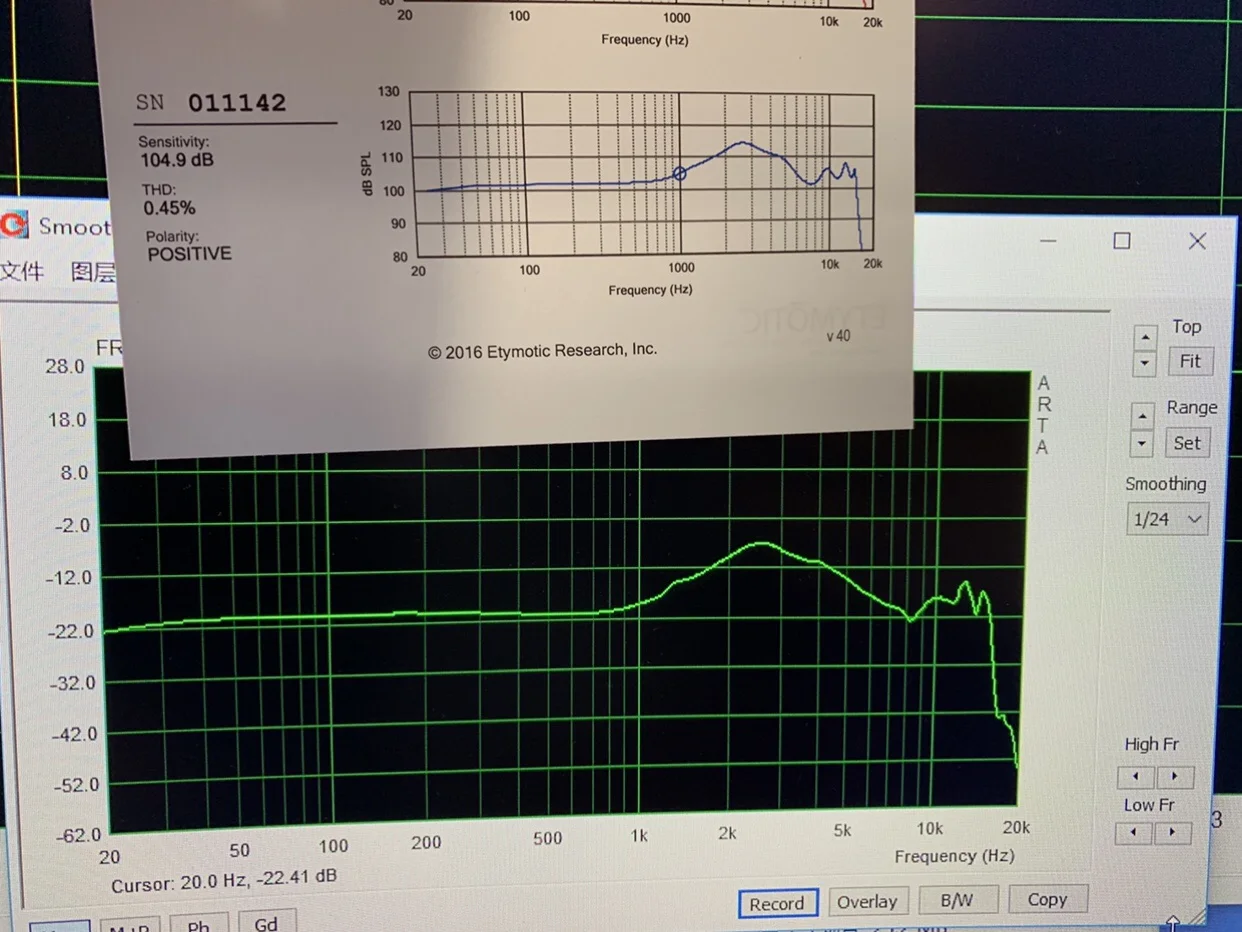Click the Overlay button

[867, 902]
